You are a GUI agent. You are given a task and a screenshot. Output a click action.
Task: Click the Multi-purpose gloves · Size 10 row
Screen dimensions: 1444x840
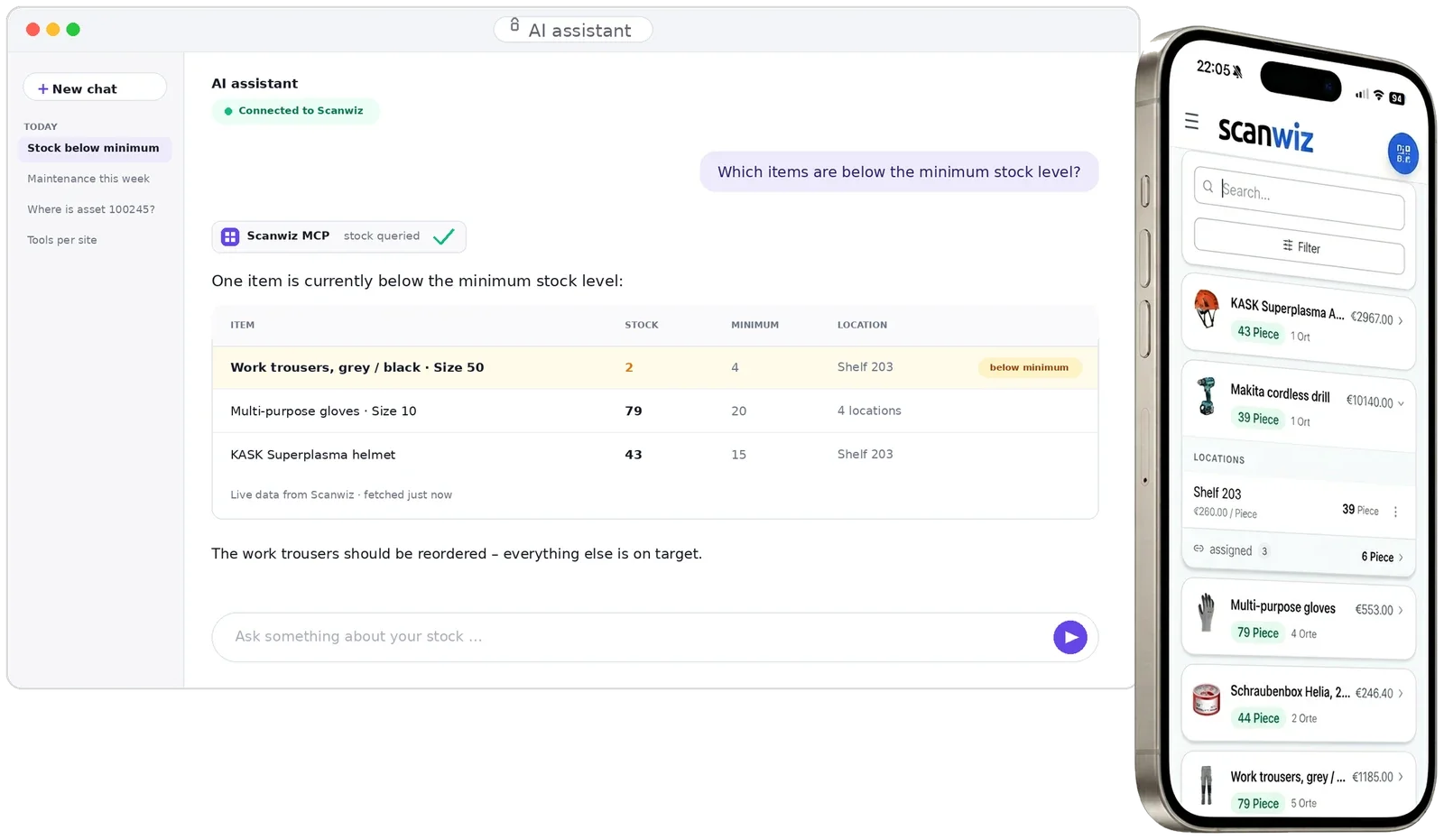pyautogui.click(x=655, y=411)
